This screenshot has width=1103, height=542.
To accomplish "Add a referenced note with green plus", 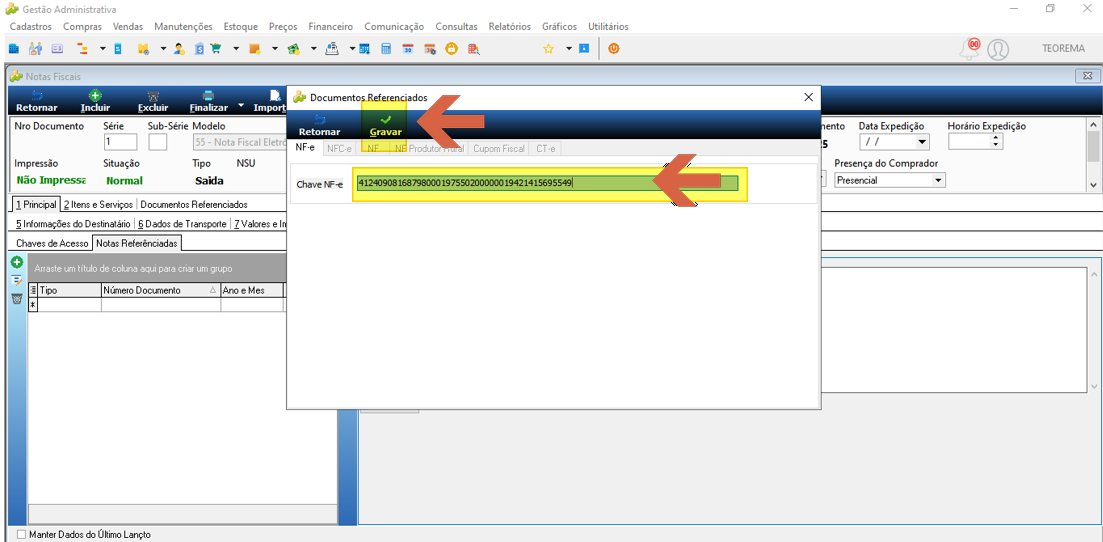I will (x=18, y=262).
